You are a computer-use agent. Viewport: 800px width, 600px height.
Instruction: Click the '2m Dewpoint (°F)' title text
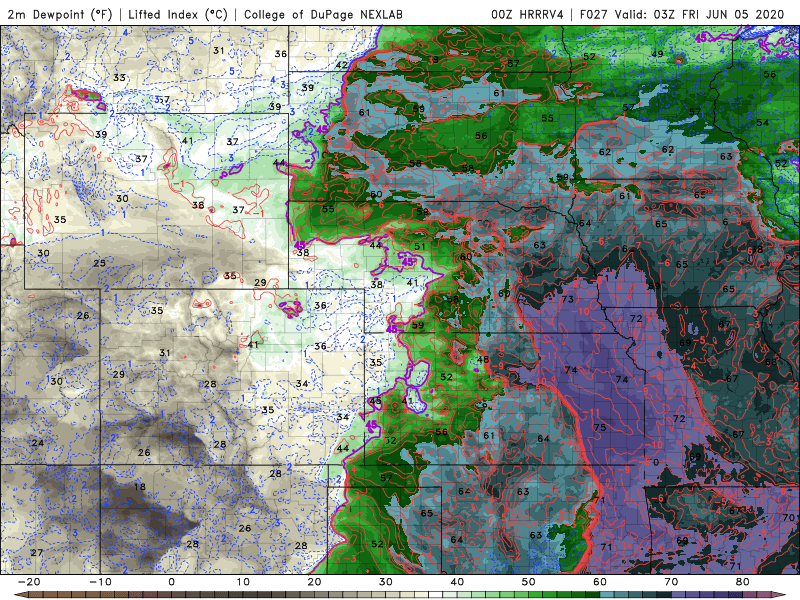coord(60,14)
